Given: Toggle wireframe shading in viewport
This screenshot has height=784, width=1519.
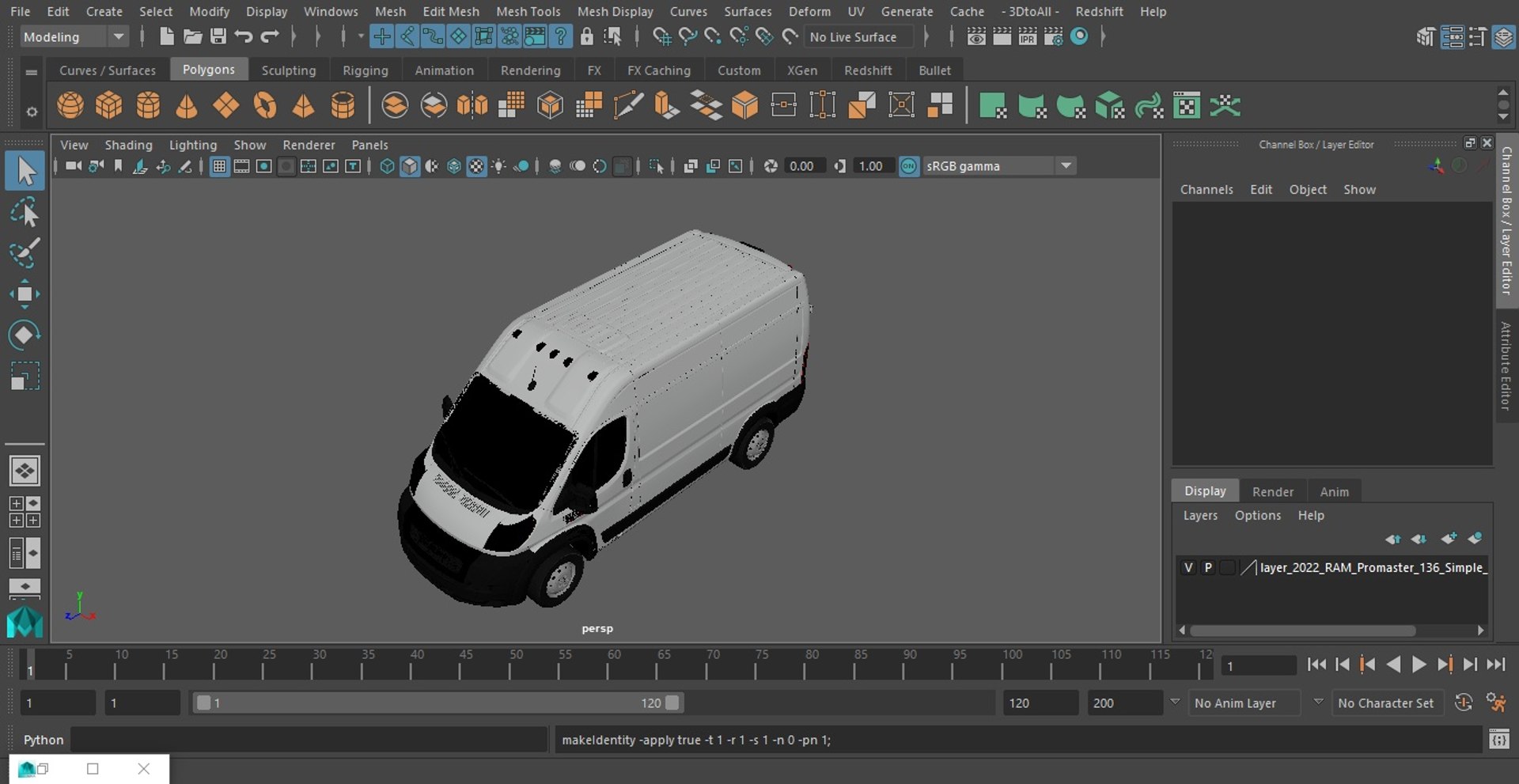Looking at the screenshot, I should click(x=387, y=166).
